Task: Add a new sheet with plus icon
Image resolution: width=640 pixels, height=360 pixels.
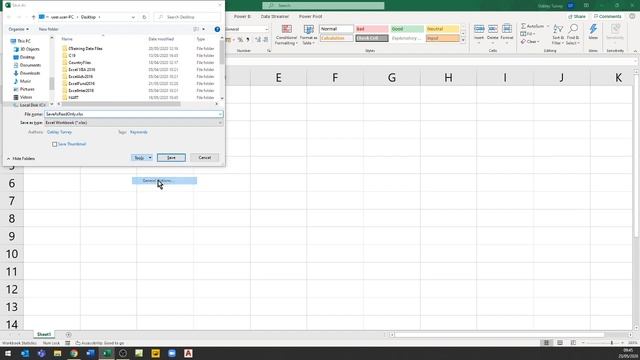Action: tap(68, 335)
